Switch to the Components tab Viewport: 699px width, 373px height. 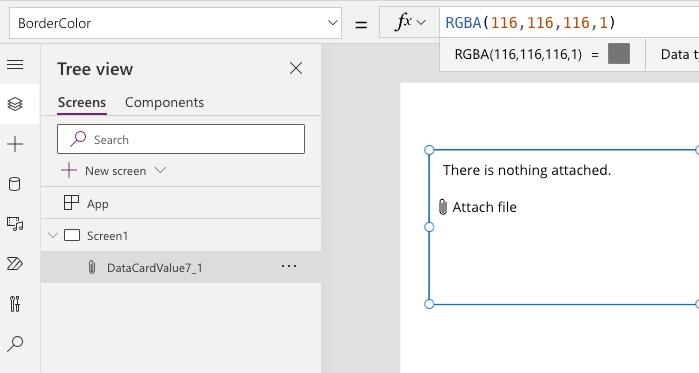click(164, 102)
